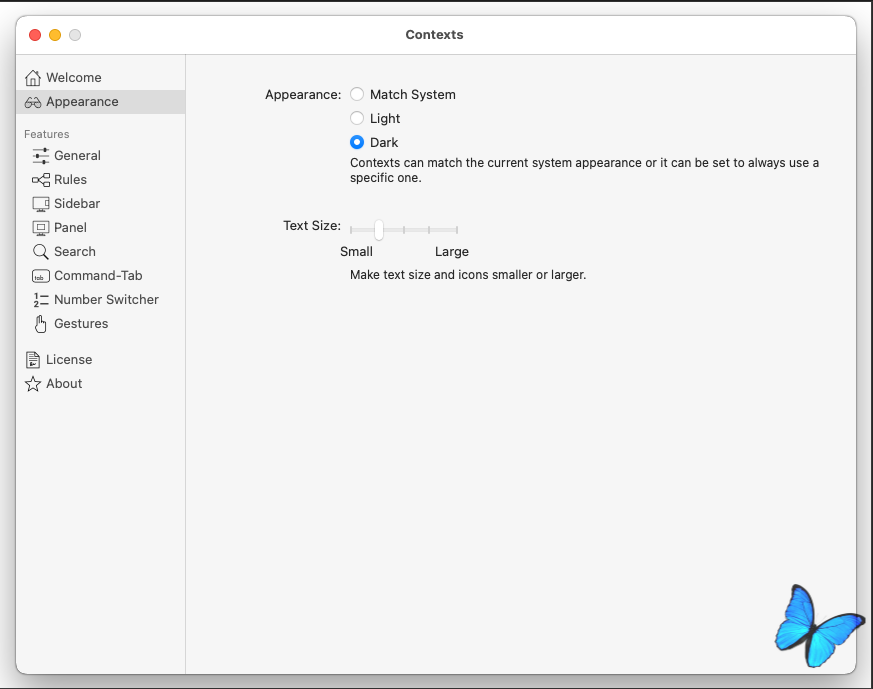Screen dimensions: 873x689
Task: Click the Text Size slider knob
Action: coord(379,230)
